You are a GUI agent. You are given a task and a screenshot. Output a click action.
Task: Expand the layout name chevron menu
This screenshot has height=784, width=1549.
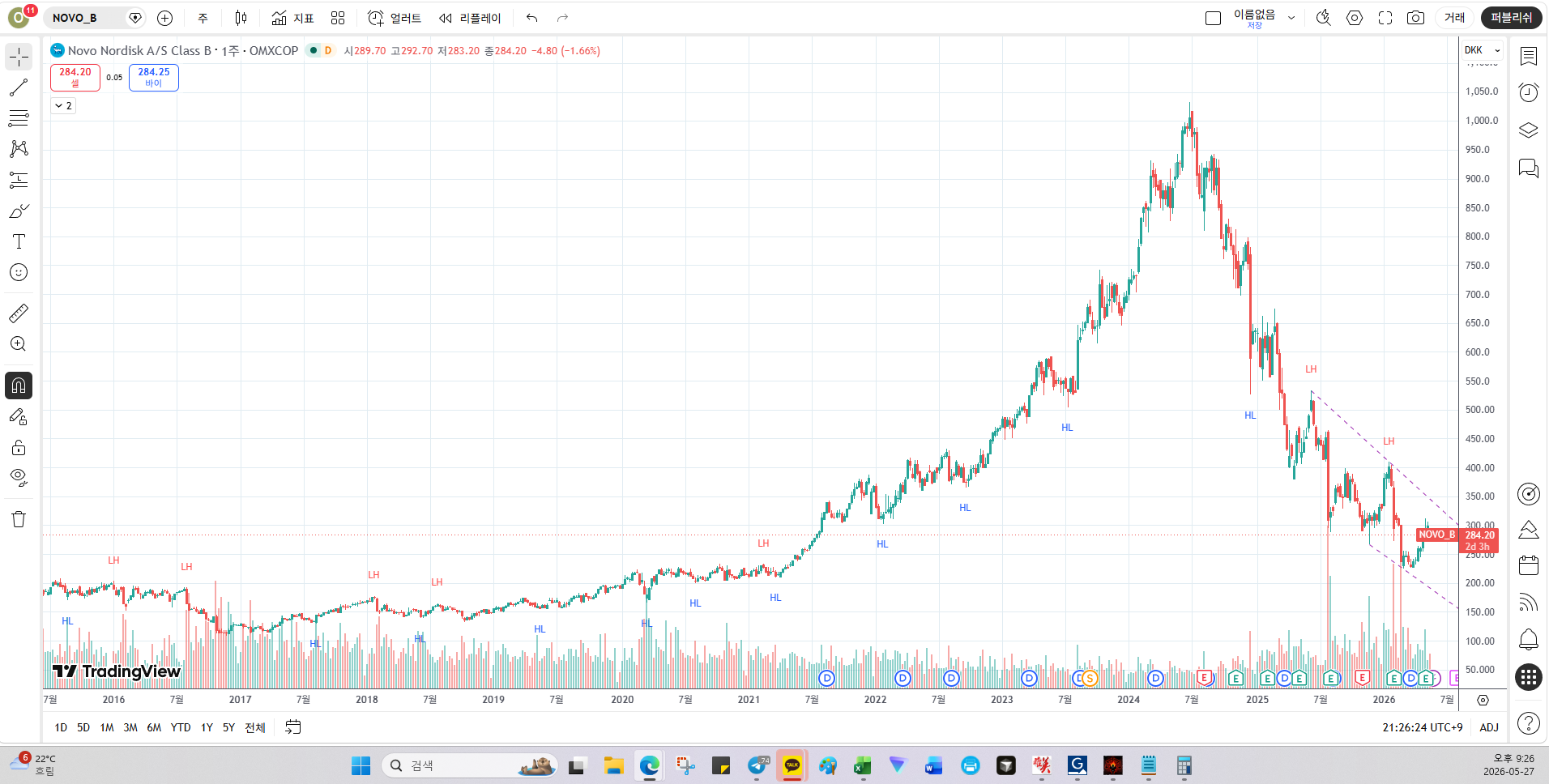1291,18
